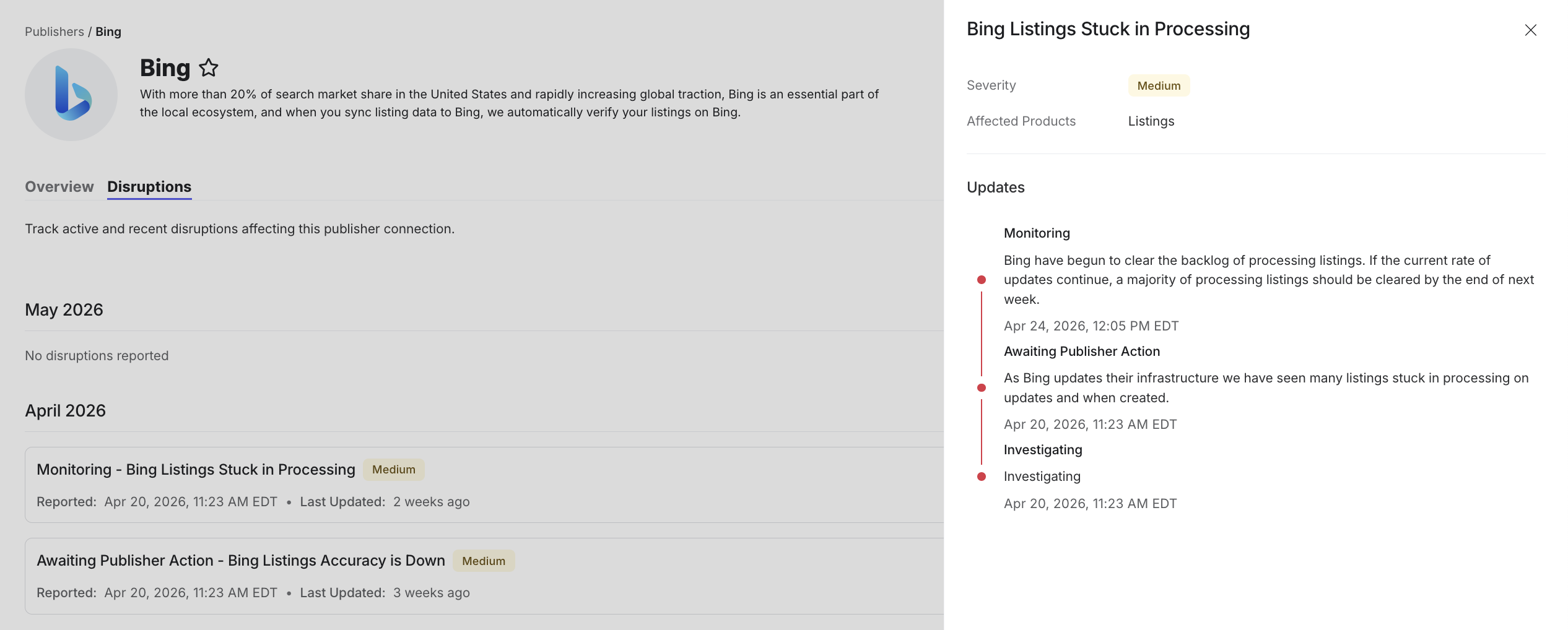Switch to the Overview tab
The width and height of the screenshot is (1568, 630).
coord(59,186)
